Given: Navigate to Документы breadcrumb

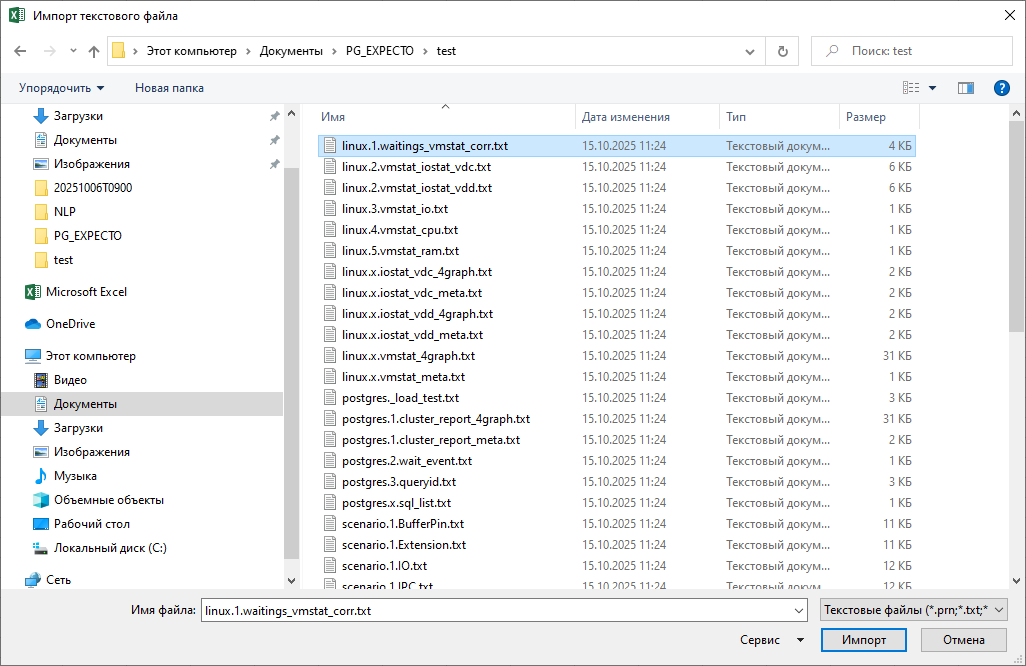Looking at the screenshot, I should click(x=291, y=51).
